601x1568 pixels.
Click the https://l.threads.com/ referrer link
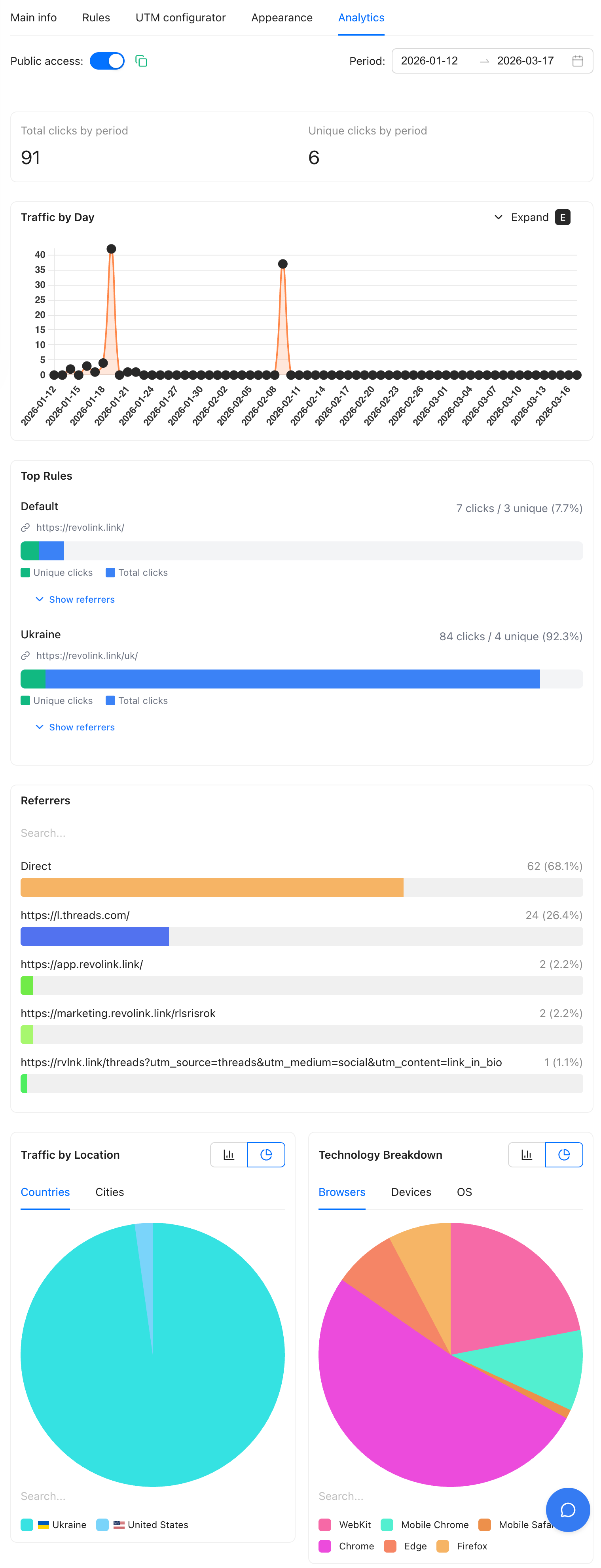click(x=75, y=915)
